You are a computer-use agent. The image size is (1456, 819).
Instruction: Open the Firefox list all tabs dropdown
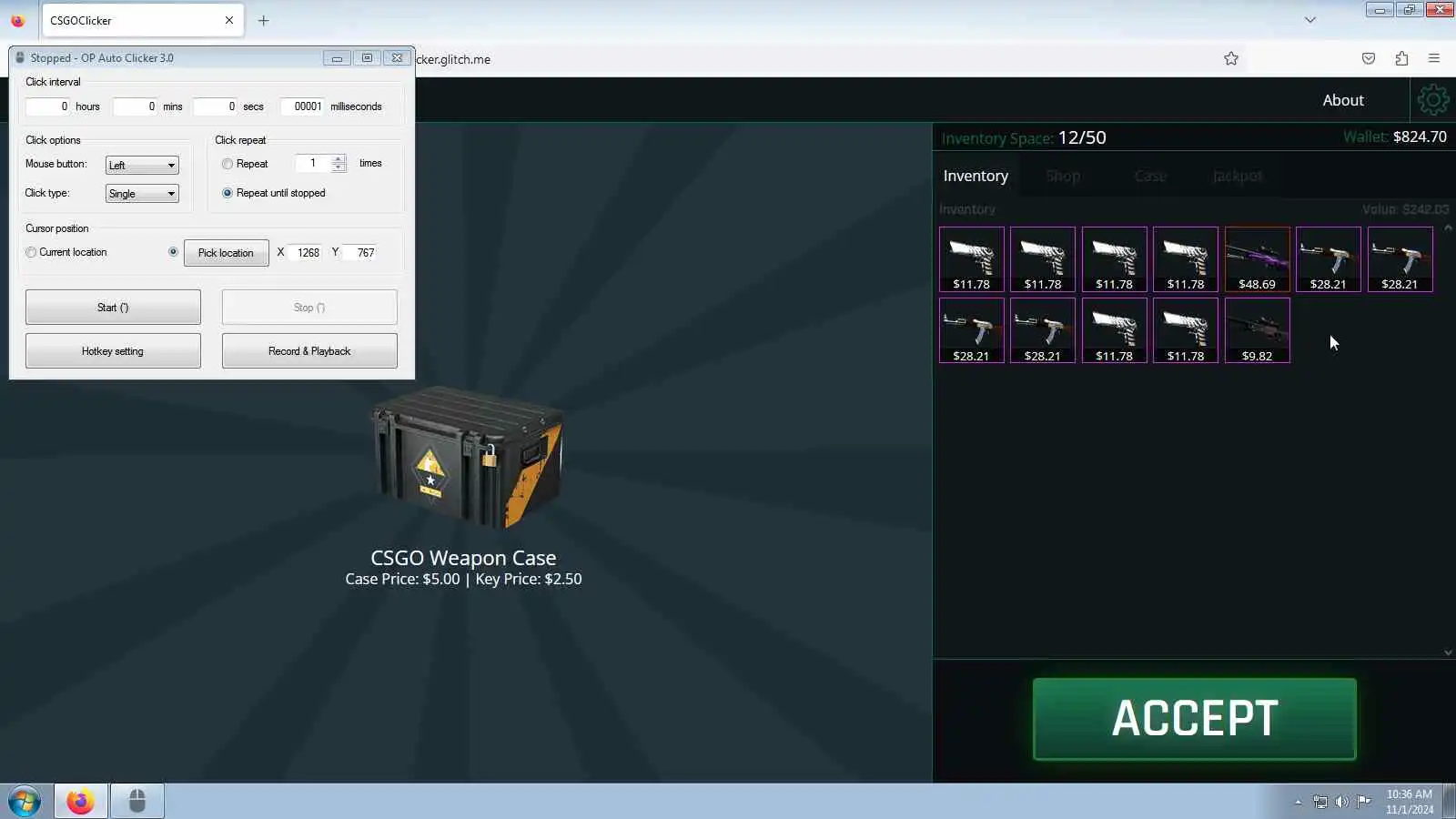(x=1310, y=20)
